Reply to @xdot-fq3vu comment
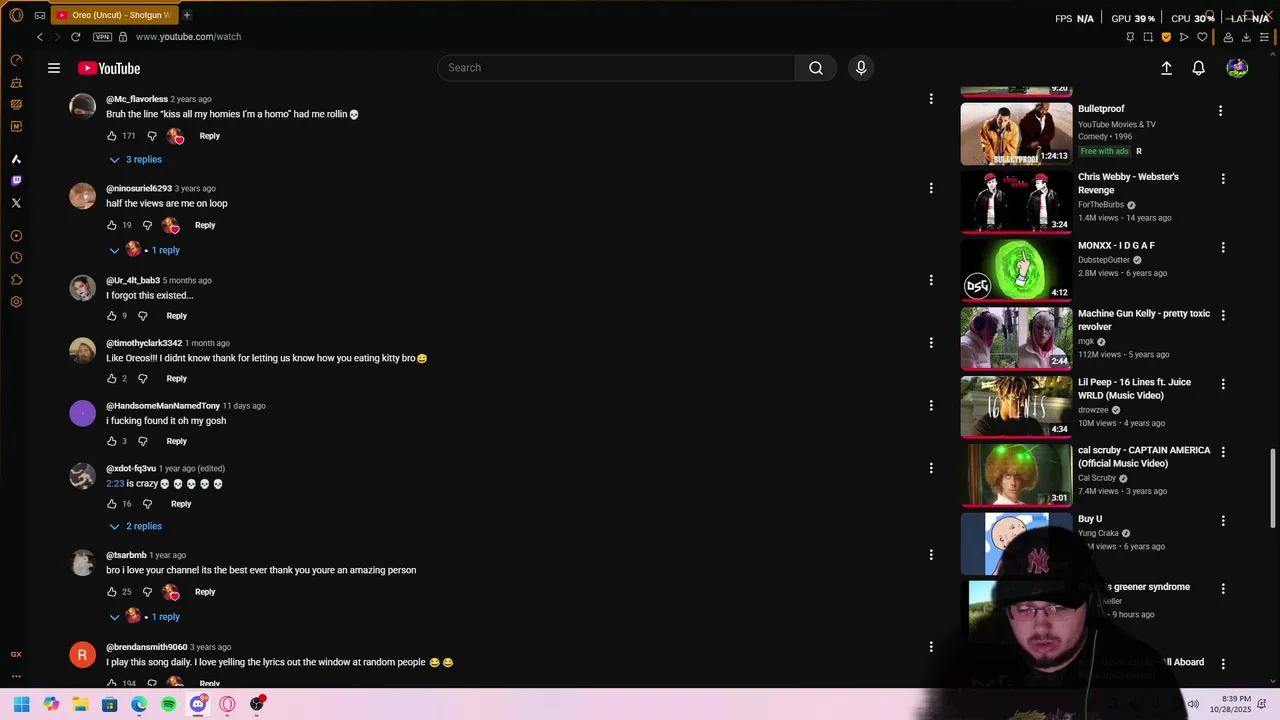 pos(181,504)
